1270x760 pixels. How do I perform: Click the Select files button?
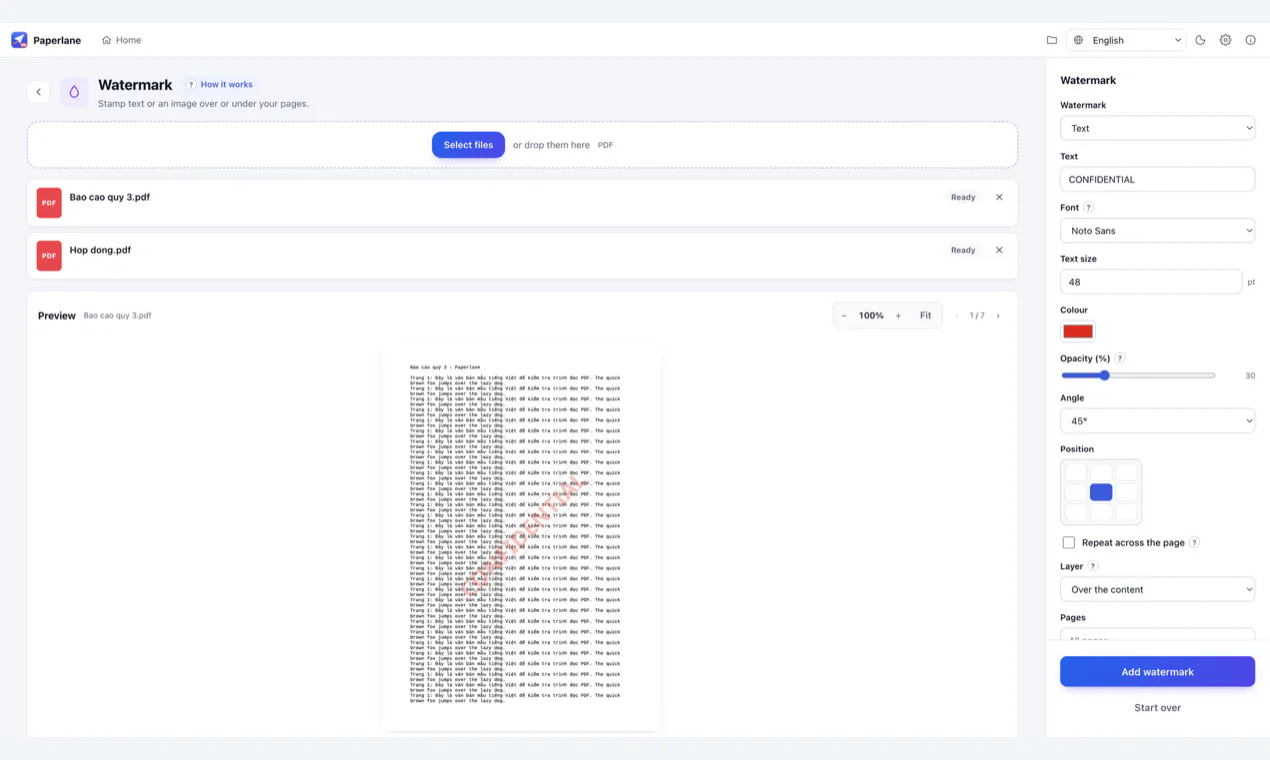pyautogui.click(x=468, y=145)
